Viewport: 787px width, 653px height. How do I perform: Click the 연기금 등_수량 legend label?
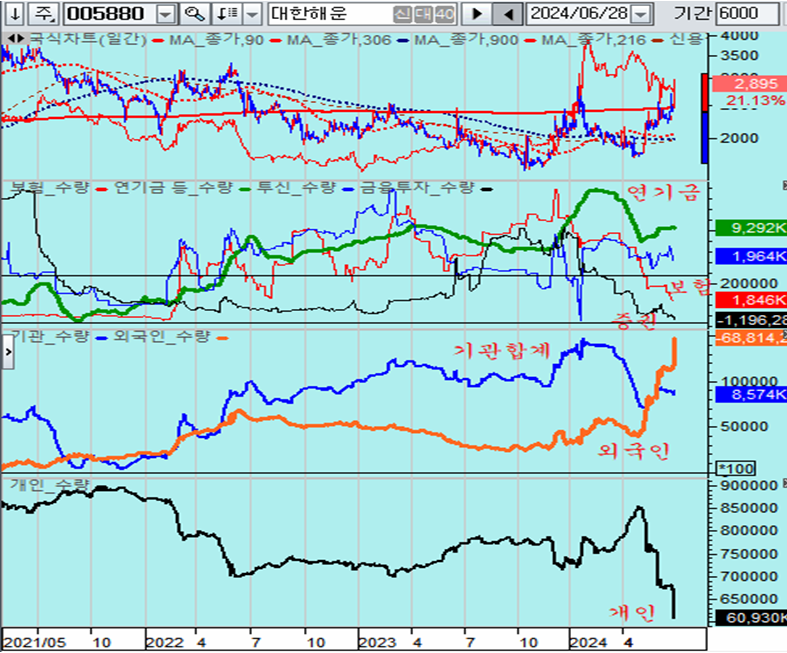pyautogui.click(x=173, y=188)
